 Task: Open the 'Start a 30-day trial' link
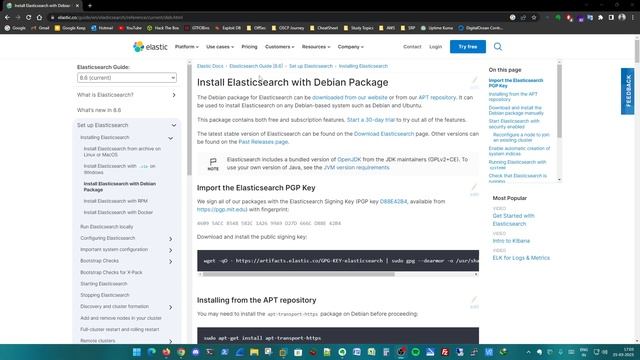click(371, 120)
